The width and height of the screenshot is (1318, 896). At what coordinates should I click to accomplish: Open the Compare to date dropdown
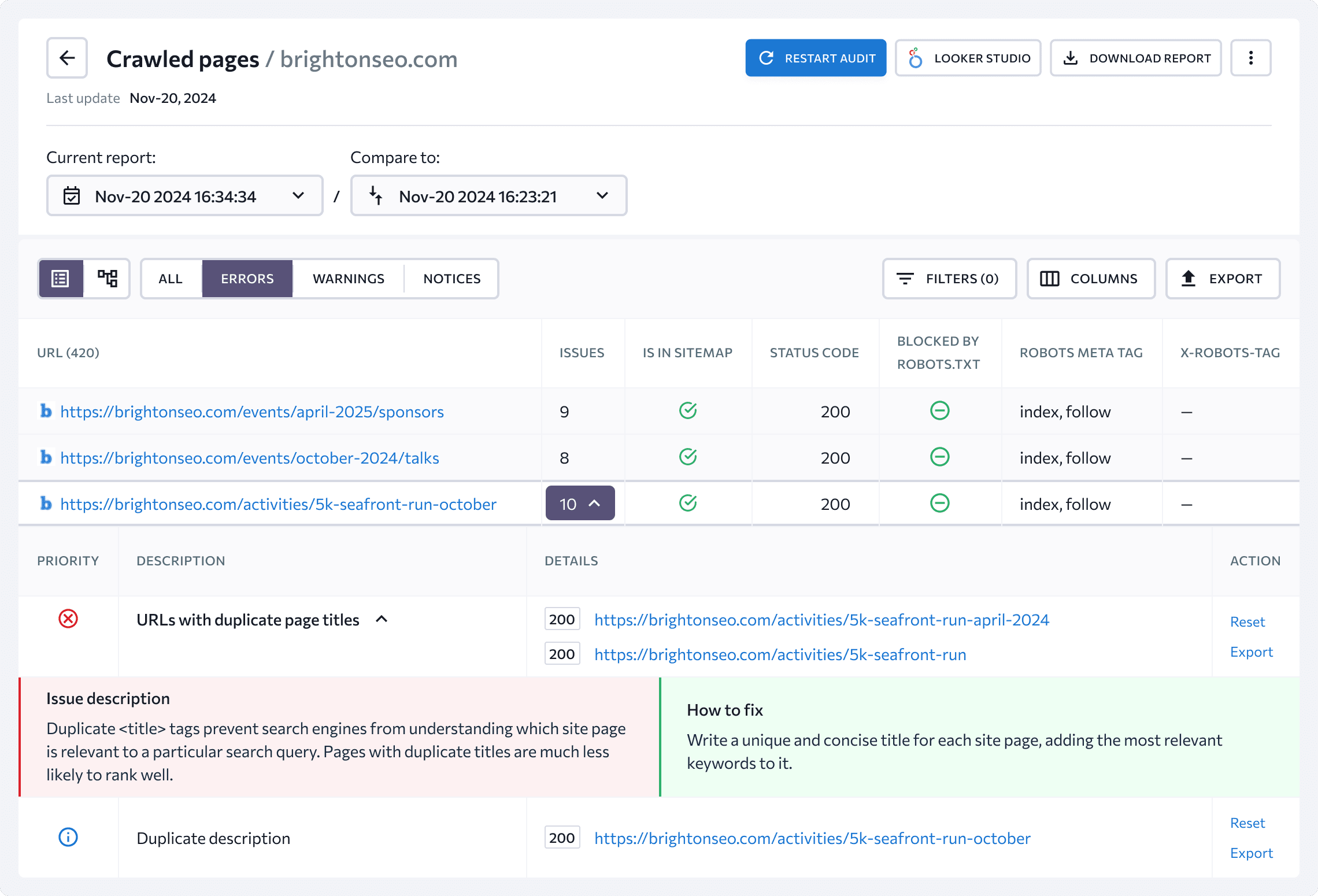tap(489, 196)
